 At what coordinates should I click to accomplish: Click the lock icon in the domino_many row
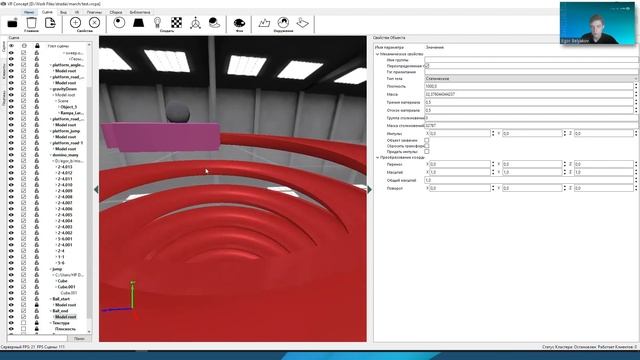tap(37, 155)
